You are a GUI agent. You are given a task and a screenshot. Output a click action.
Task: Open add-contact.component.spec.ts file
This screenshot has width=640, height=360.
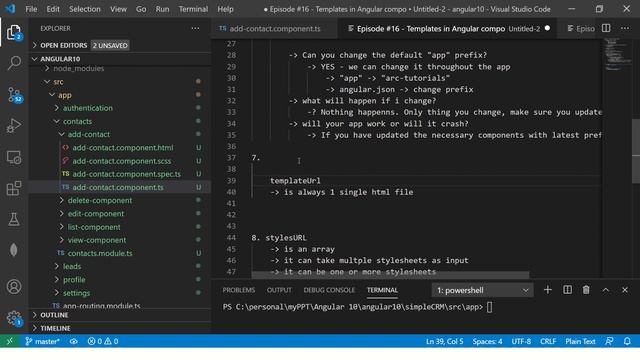[x=127, y=174]
